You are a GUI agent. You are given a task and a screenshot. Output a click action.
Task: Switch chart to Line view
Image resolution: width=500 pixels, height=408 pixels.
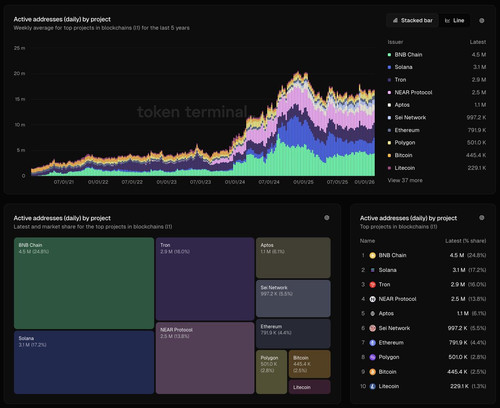click(x=454, y=20)
